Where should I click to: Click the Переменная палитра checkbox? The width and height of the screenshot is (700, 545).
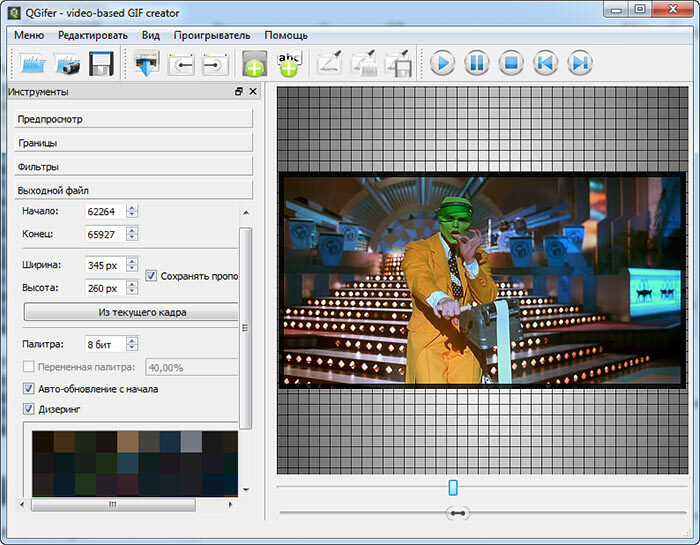click(29, 367)
